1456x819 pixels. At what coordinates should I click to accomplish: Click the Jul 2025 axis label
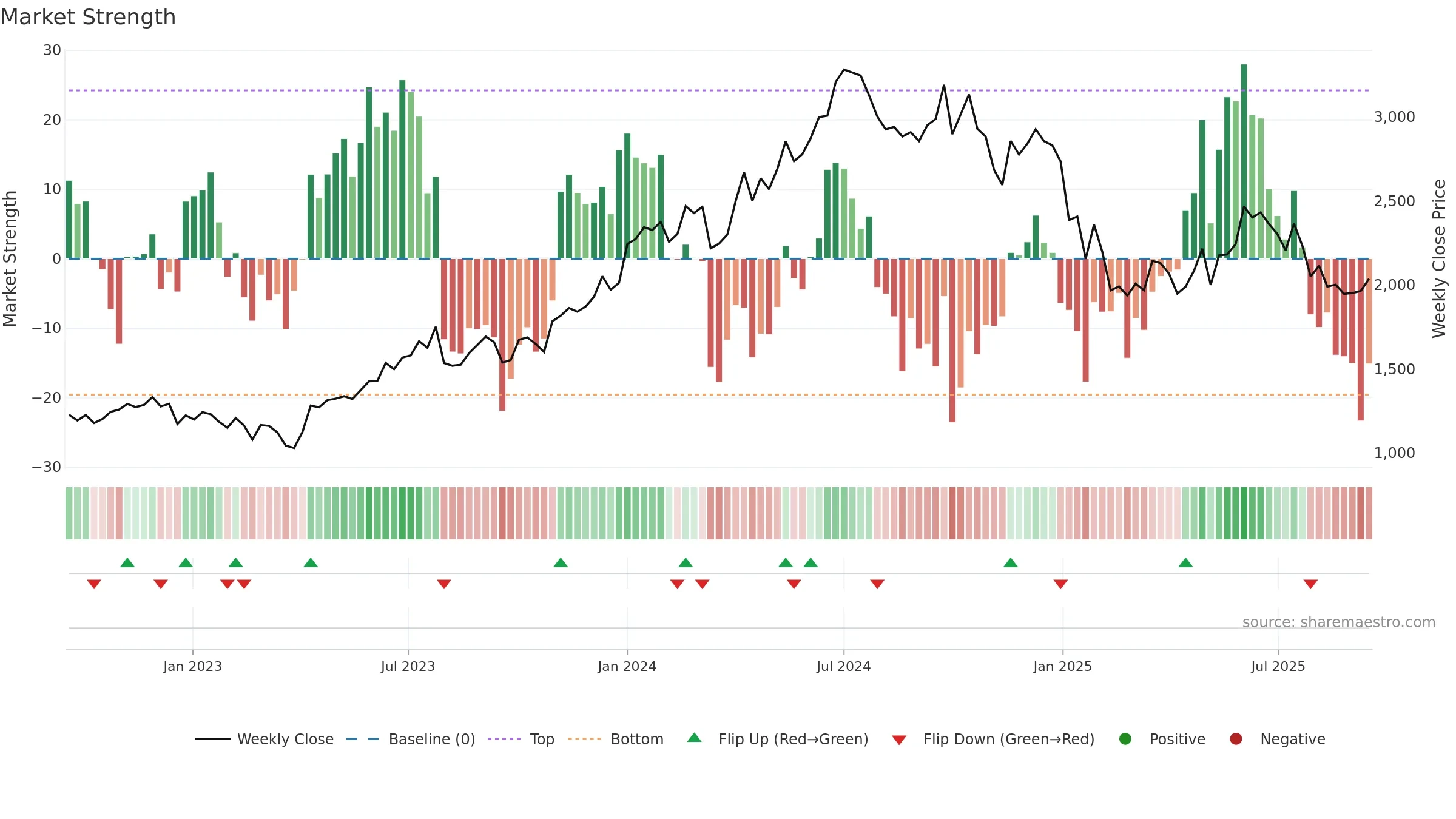pos(1278,666)
